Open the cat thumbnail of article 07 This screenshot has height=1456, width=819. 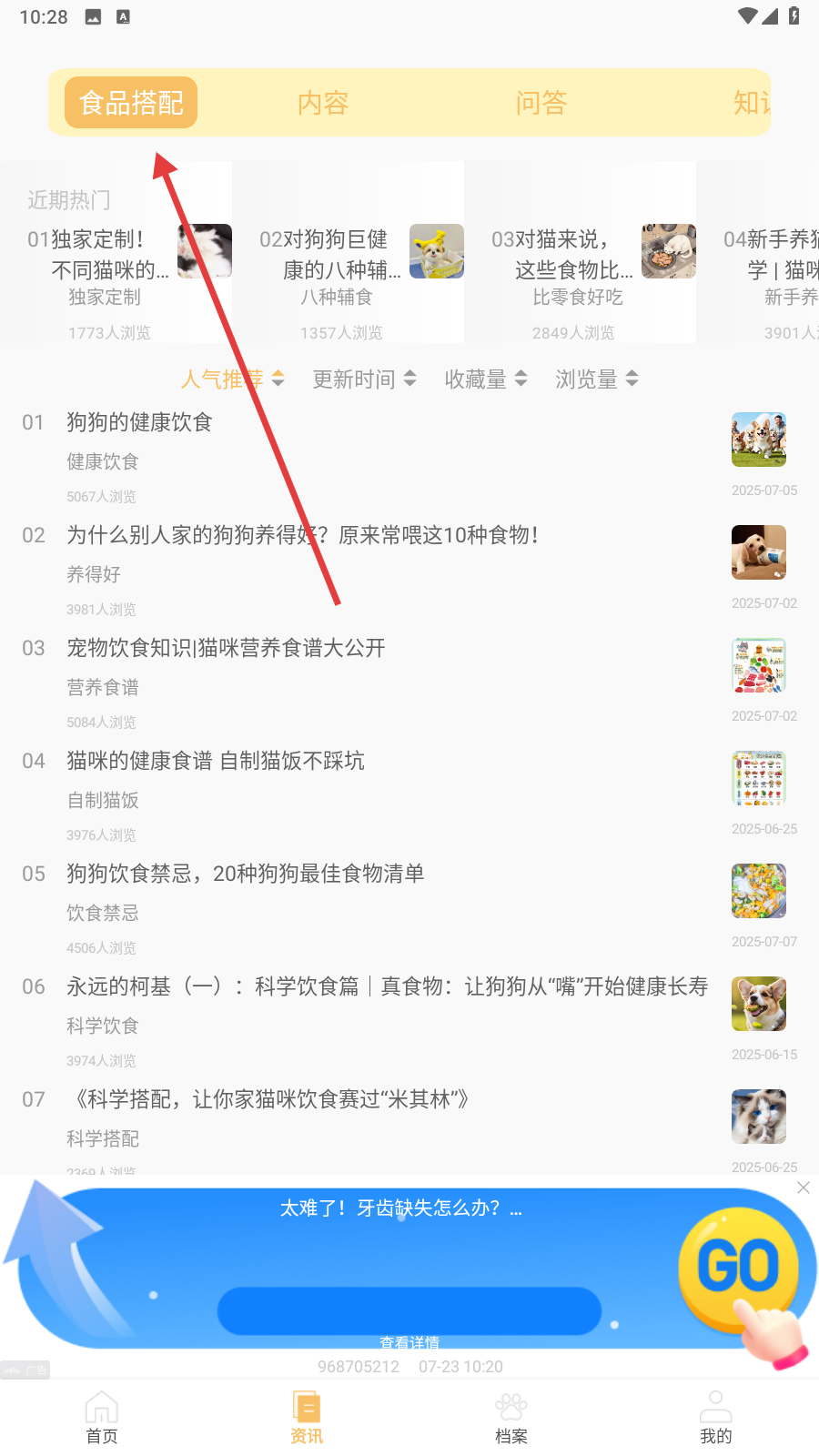point(759,1117)
